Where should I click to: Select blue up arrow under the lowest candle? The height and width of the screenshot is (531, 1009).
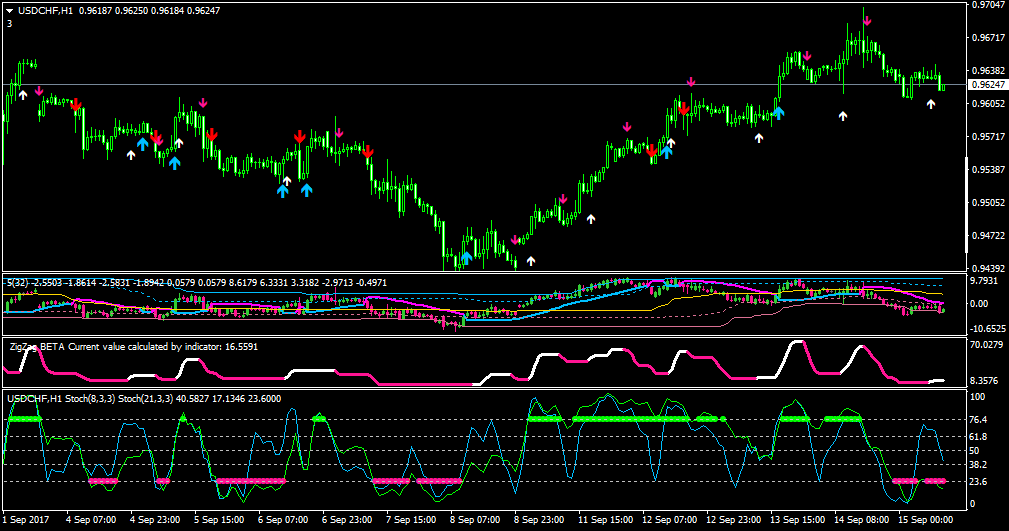coord(467,258)
